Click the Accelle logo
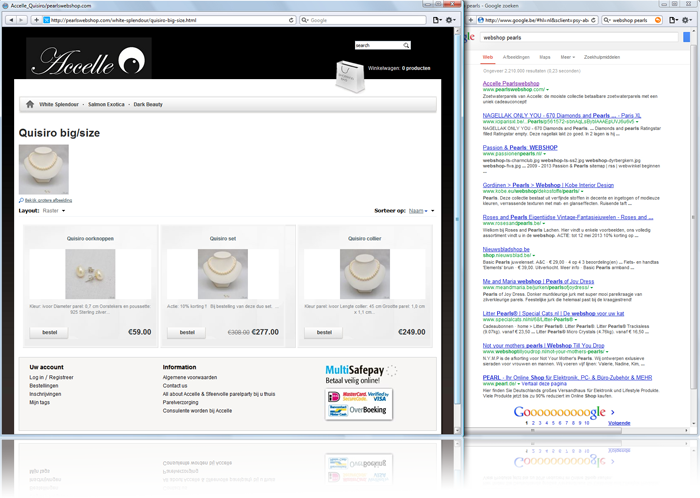The height and width of the screenshot is (498, 700). [89, 60]
